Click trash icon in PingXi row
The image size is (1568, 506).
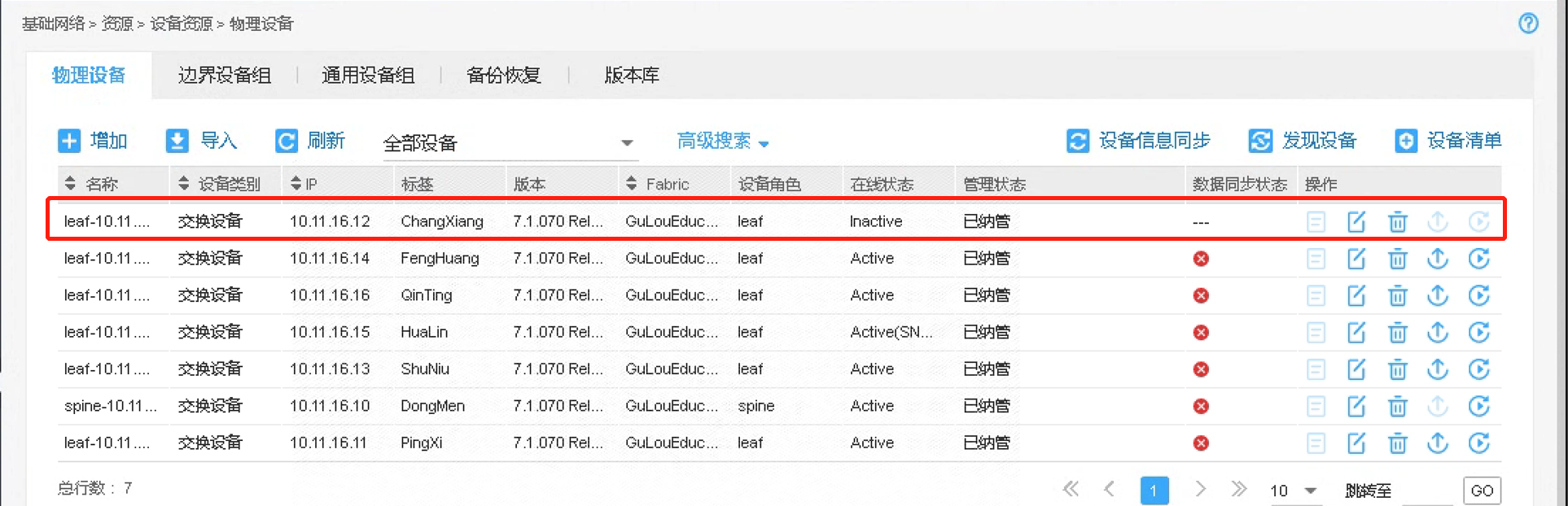pyautogui.click(x=1397, y=443)
